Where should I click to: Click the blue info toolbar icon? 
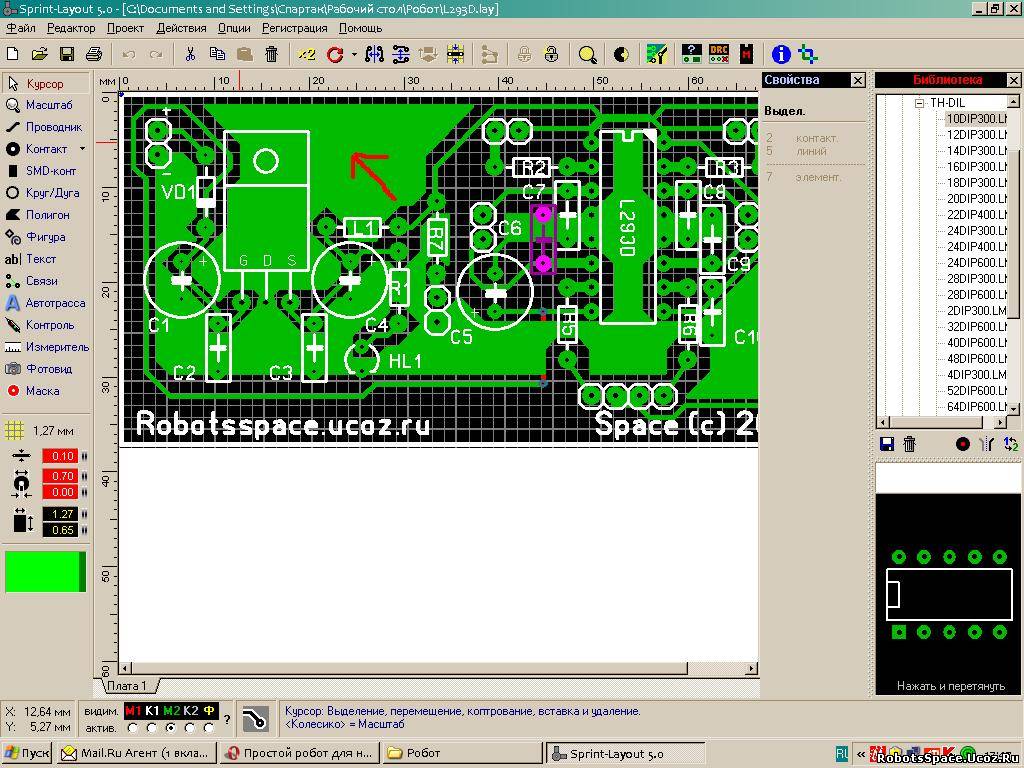pyautogui.click(x=781, y=54)
